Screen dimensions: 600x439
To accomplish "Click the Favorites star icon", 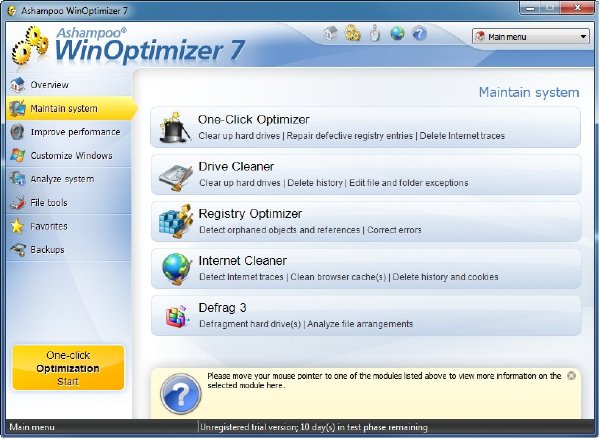I will click(17, 226).
